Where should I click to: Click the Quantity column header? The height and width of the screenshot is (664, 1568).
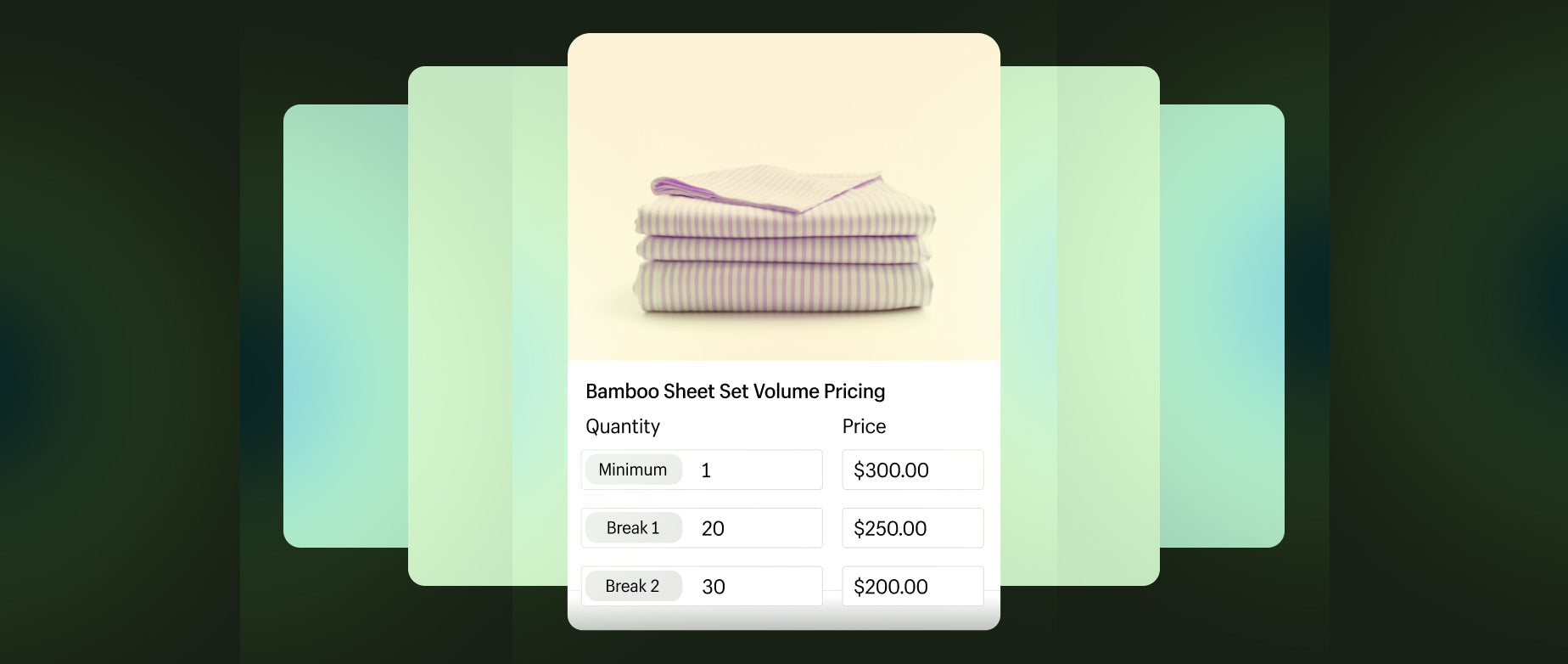[x=623, y=426]
